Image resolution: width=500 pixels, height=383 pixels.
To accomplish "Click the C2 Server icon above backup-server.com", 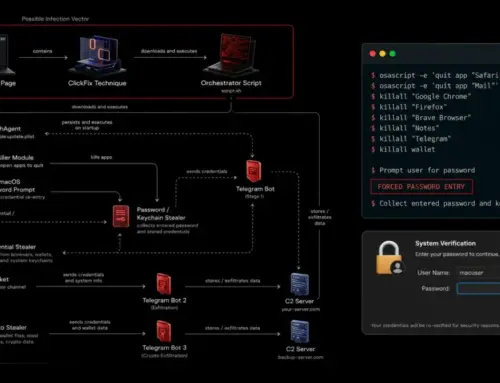I will [x=300, y=331].
